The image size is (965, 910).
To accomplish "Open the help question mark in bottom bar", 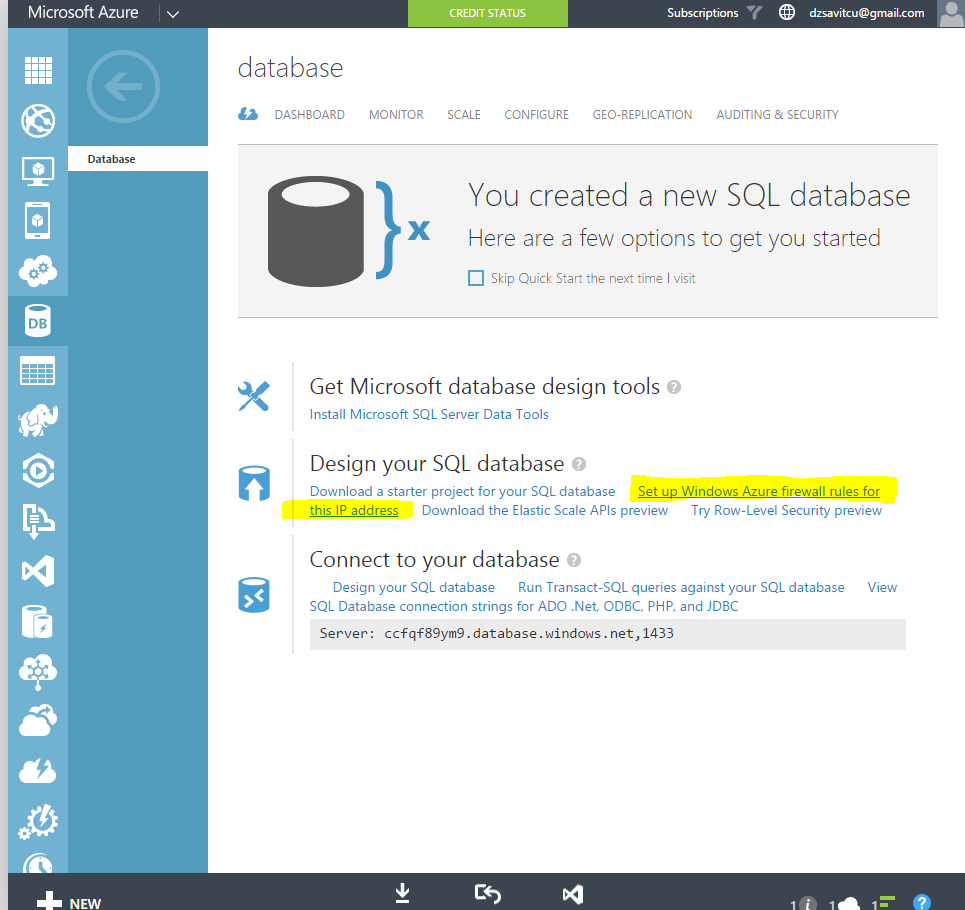I will tap(922, 903).
